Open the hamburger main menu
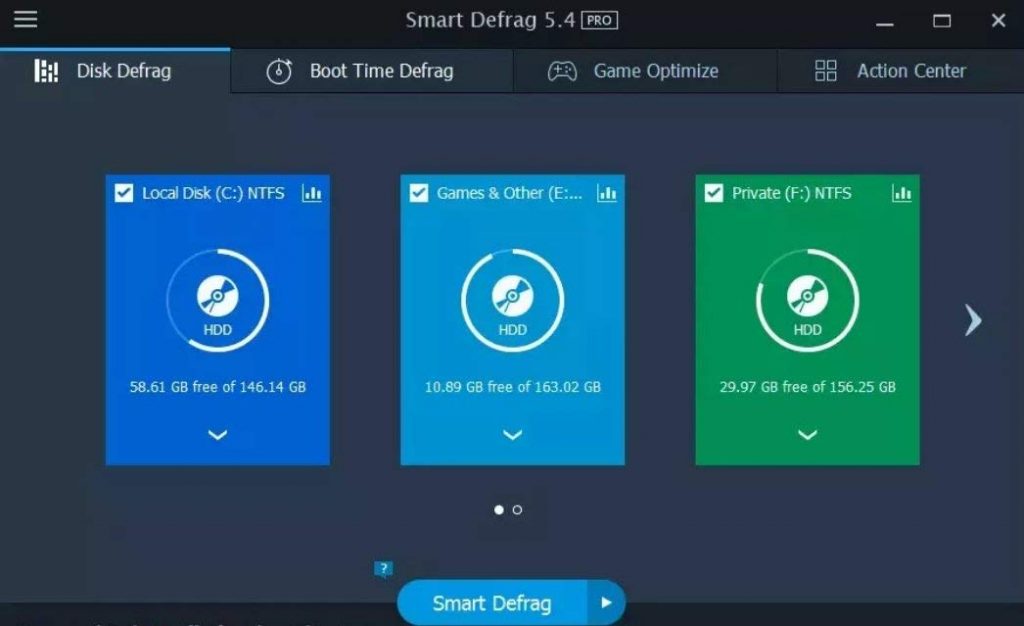The image size is (1024, 626). pyautogui.click(x=25, y=19)
